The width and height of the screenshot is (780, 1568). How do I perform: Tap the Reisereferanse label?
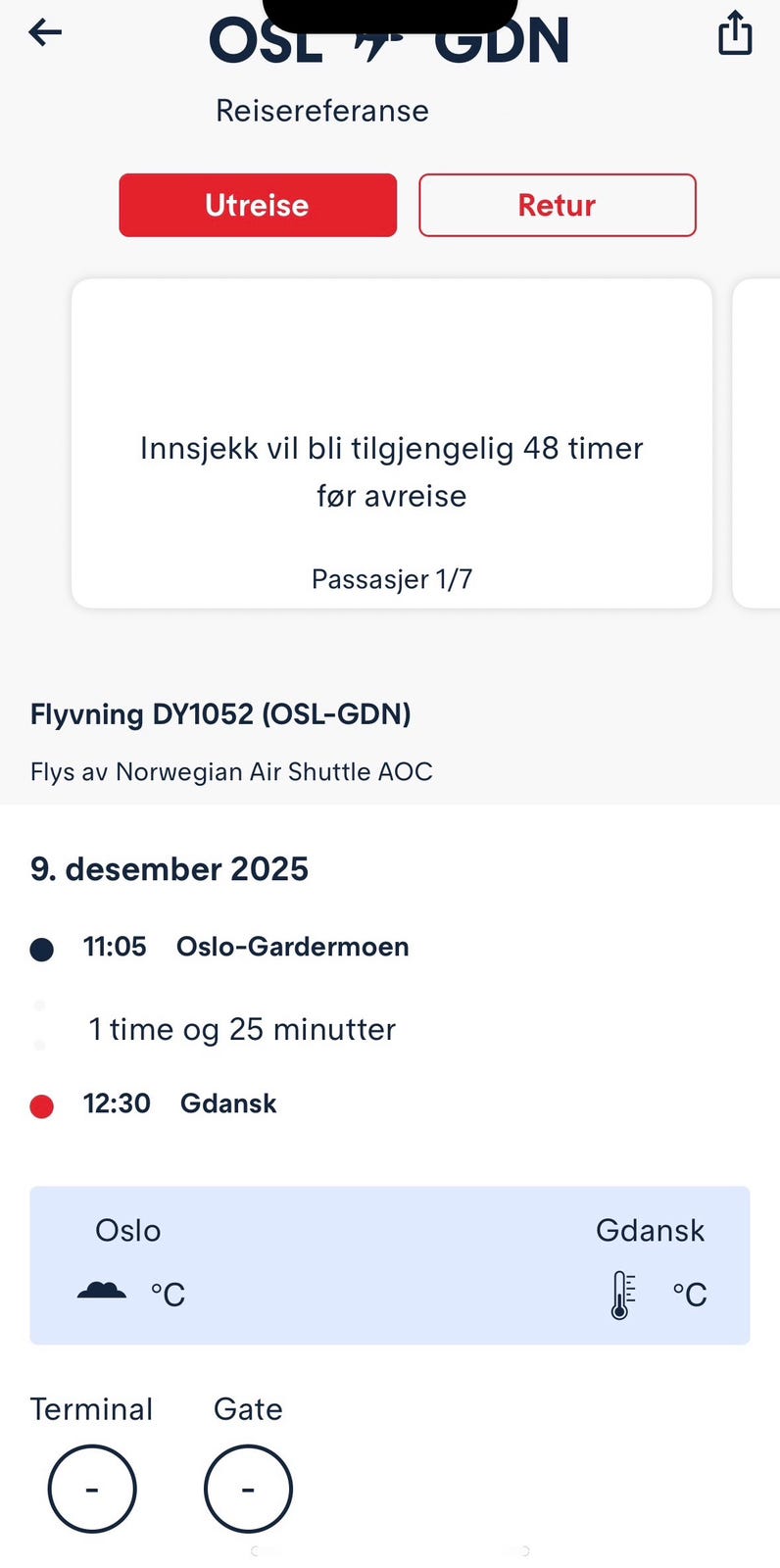[x=322, y=111]
